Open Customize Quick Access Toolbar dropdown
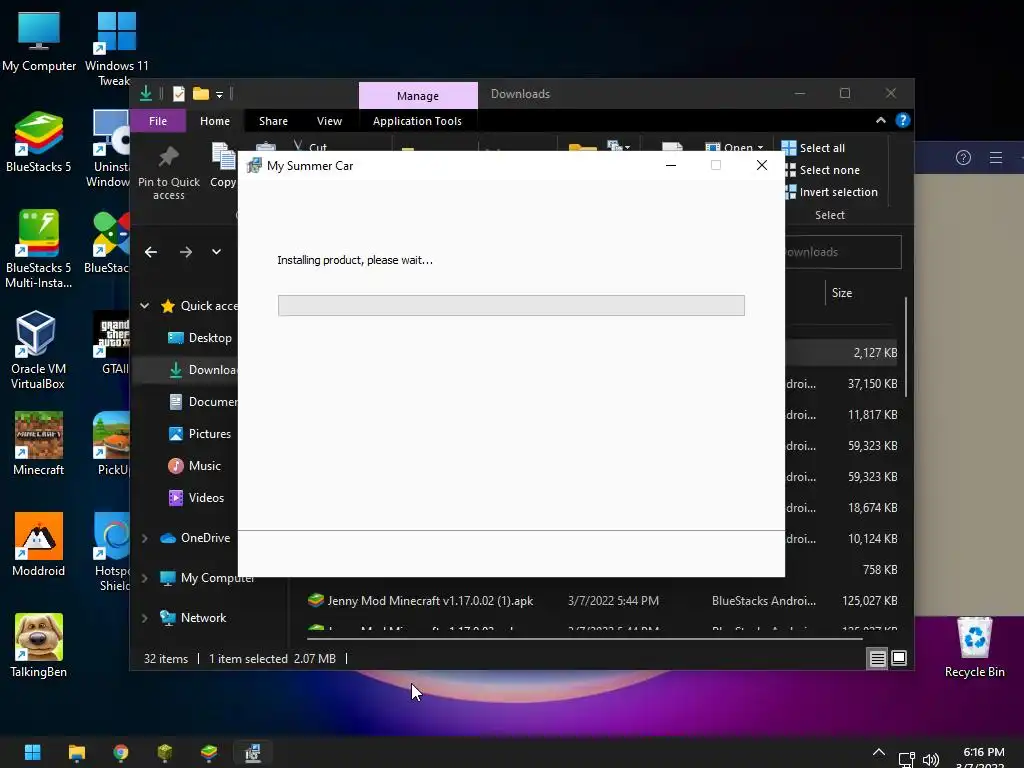 pyautogui.click(x=219, y=95)
